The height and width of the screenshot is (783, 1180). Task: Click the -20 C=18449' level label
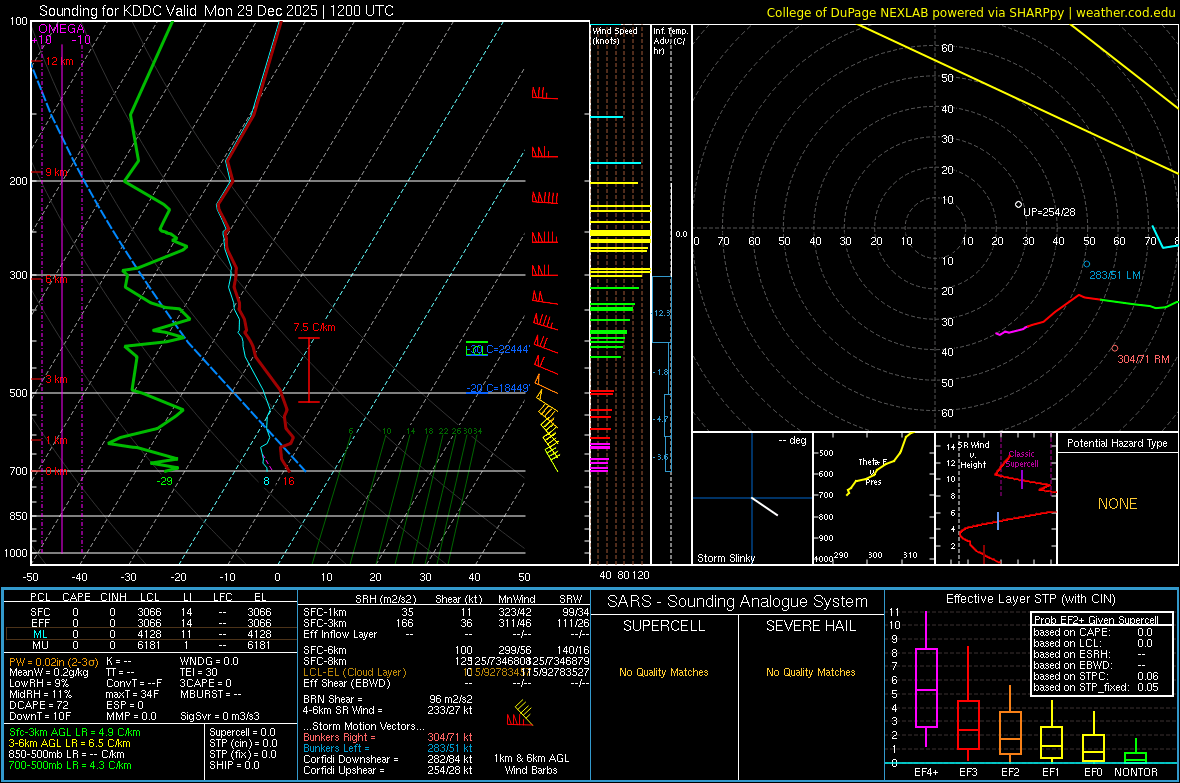tap(497, 388)
